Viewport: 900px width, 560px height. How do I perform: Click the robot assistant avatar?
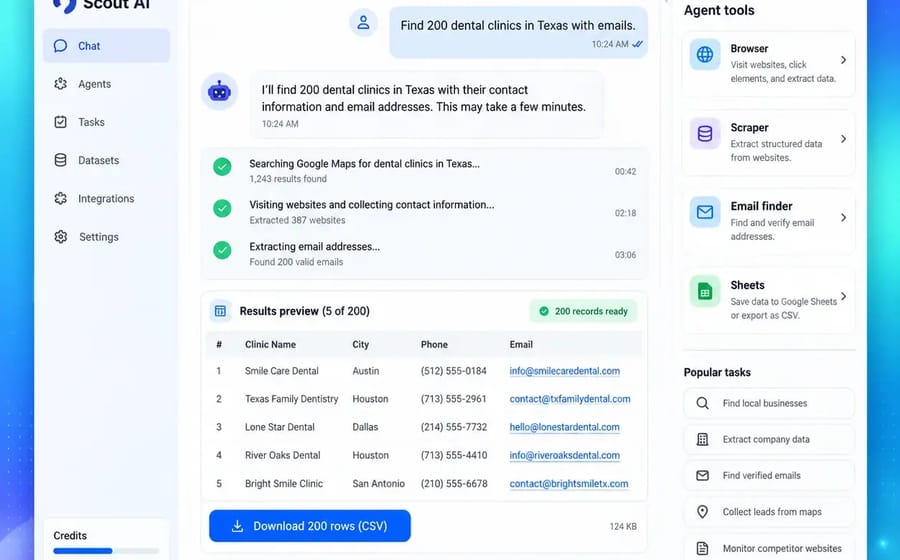tap(219, 91)
